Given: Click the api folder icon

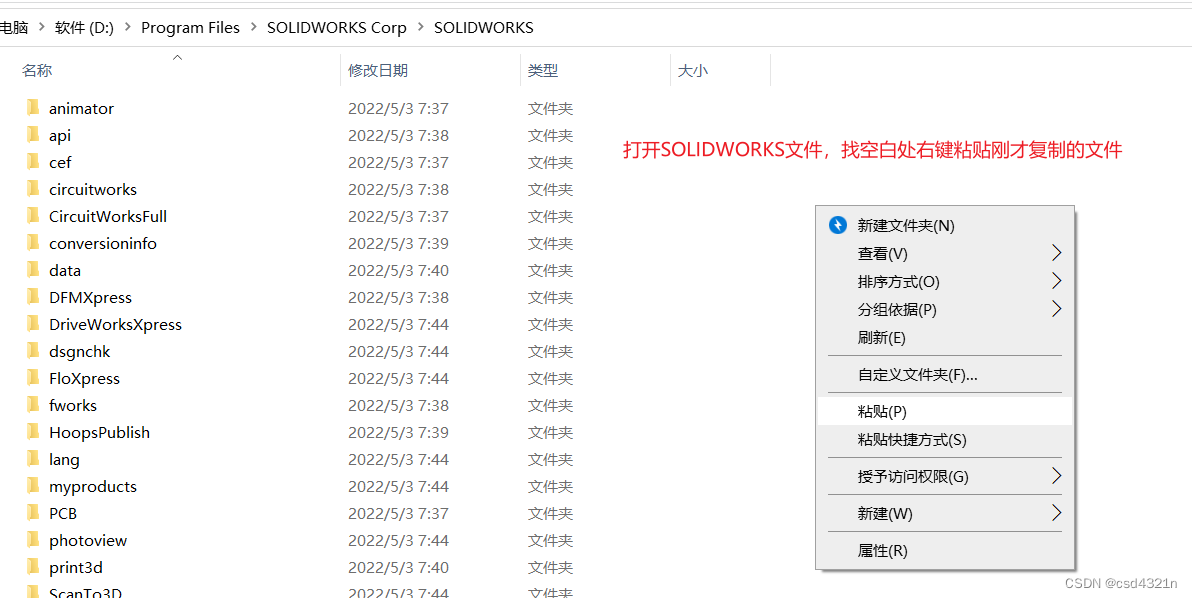Looking at the screenshot, I should click(x=33, y=135).
